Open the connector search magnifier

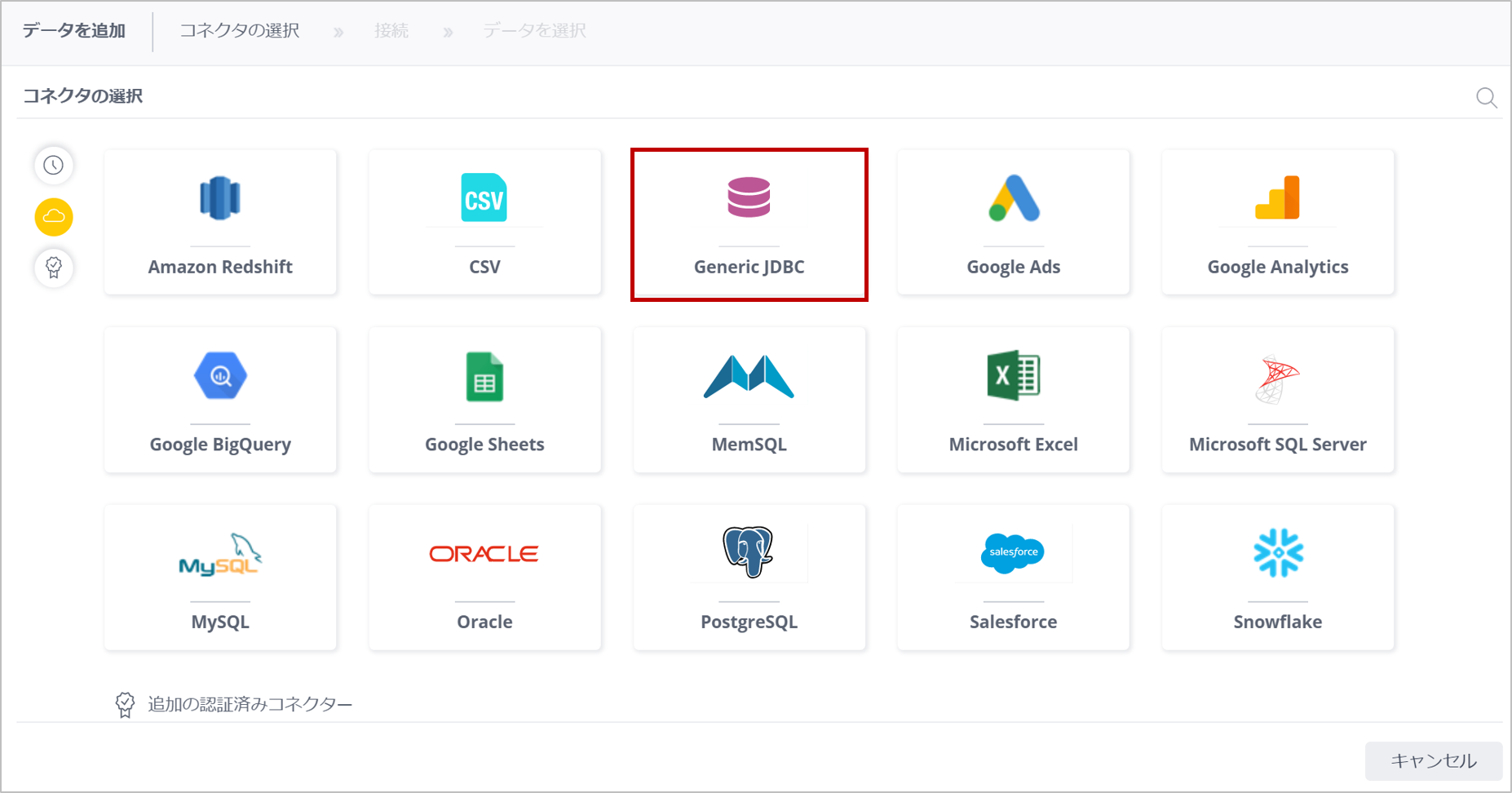[x=1486, y=98]
